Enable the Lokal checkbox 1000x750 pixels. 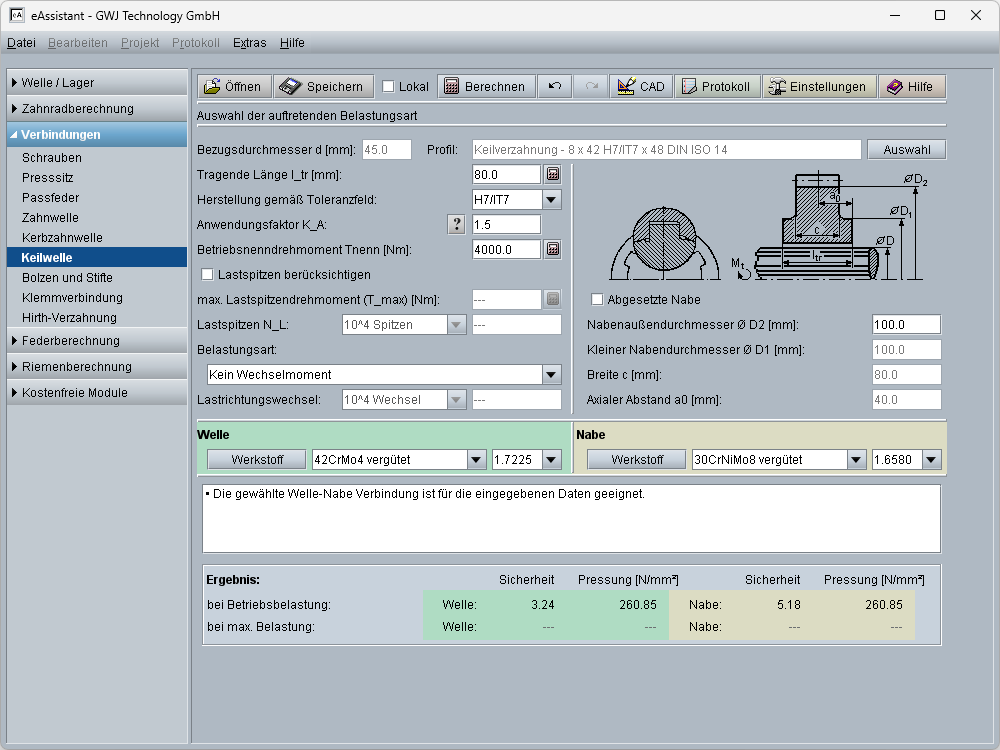click(x=389, y=87)
